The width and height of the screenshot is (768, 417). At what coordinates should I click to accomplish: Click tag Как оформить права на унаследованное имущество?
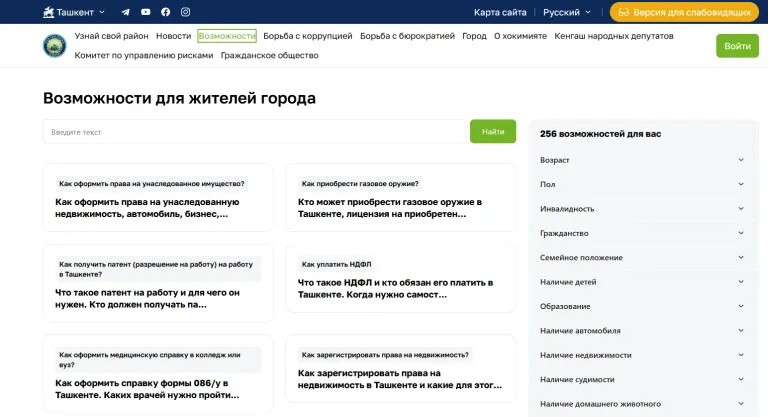tap(151, 184)
